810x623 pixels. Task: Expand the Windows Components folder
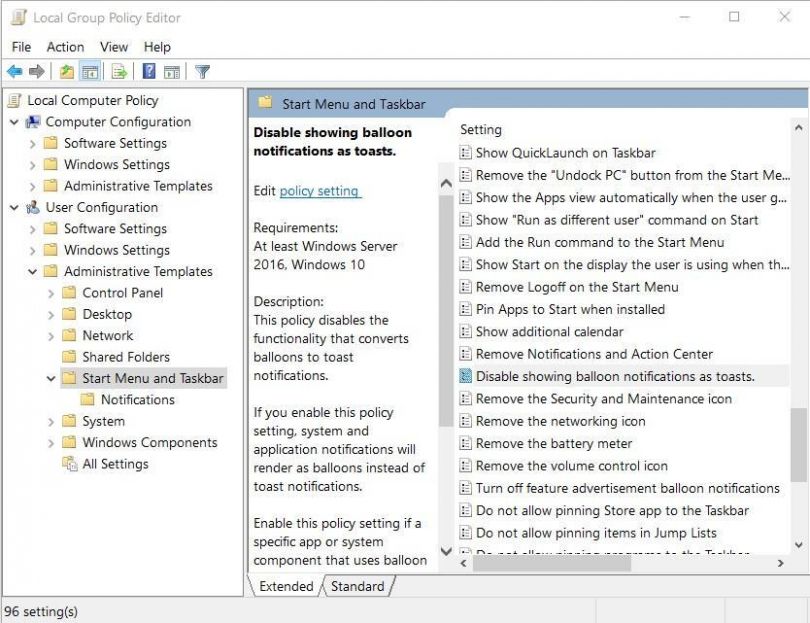pyautogui.click(x=51, y=443)
